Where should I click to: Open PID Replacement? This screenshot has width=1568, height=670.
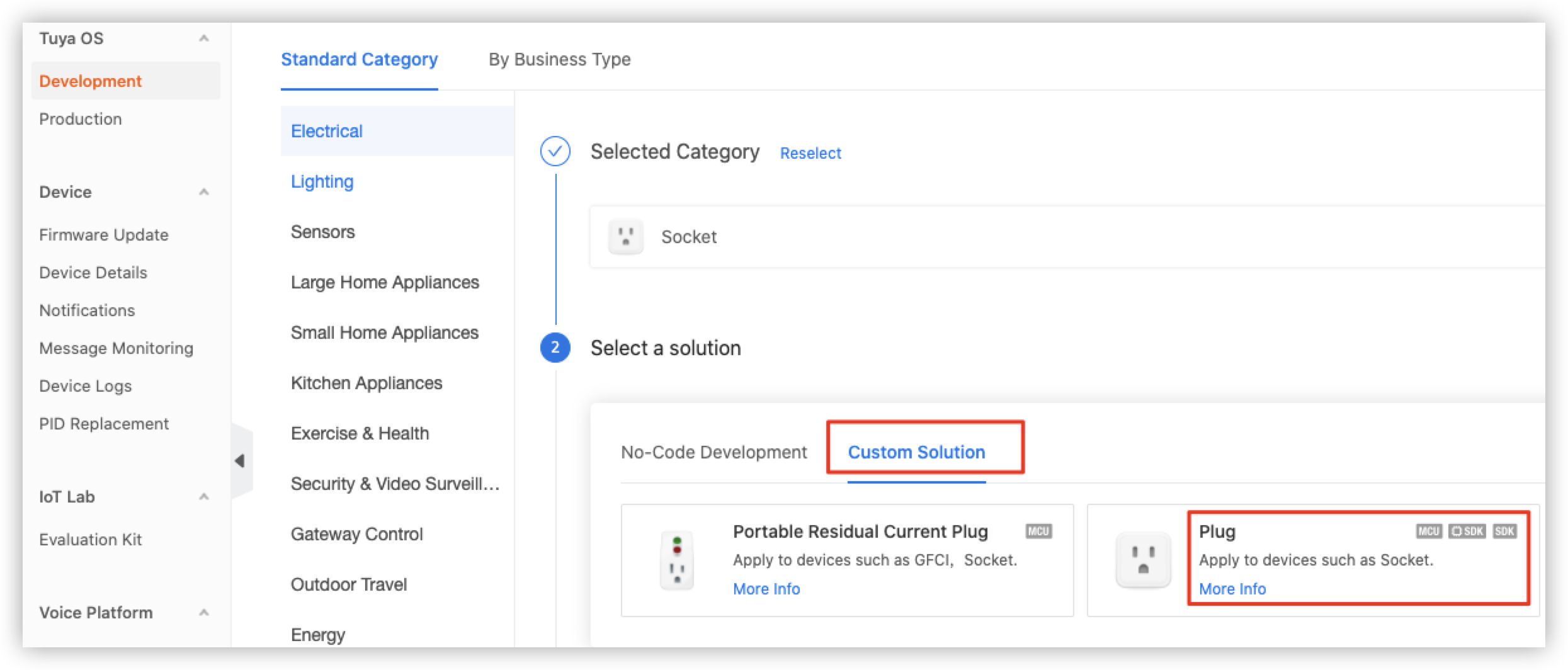pos(103,424)
